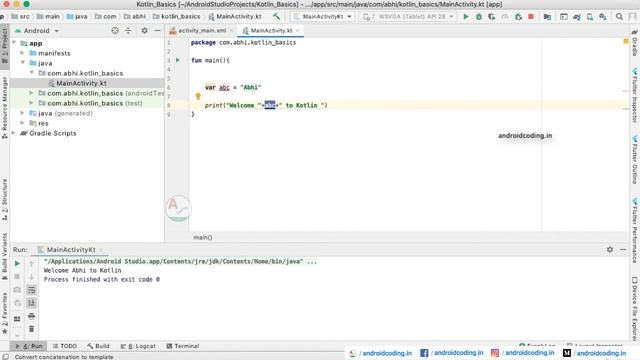Viewport: 640px width, 360px height.
Task: Open Search Everywhere magnifier icon
Action: tap(619, 17)
